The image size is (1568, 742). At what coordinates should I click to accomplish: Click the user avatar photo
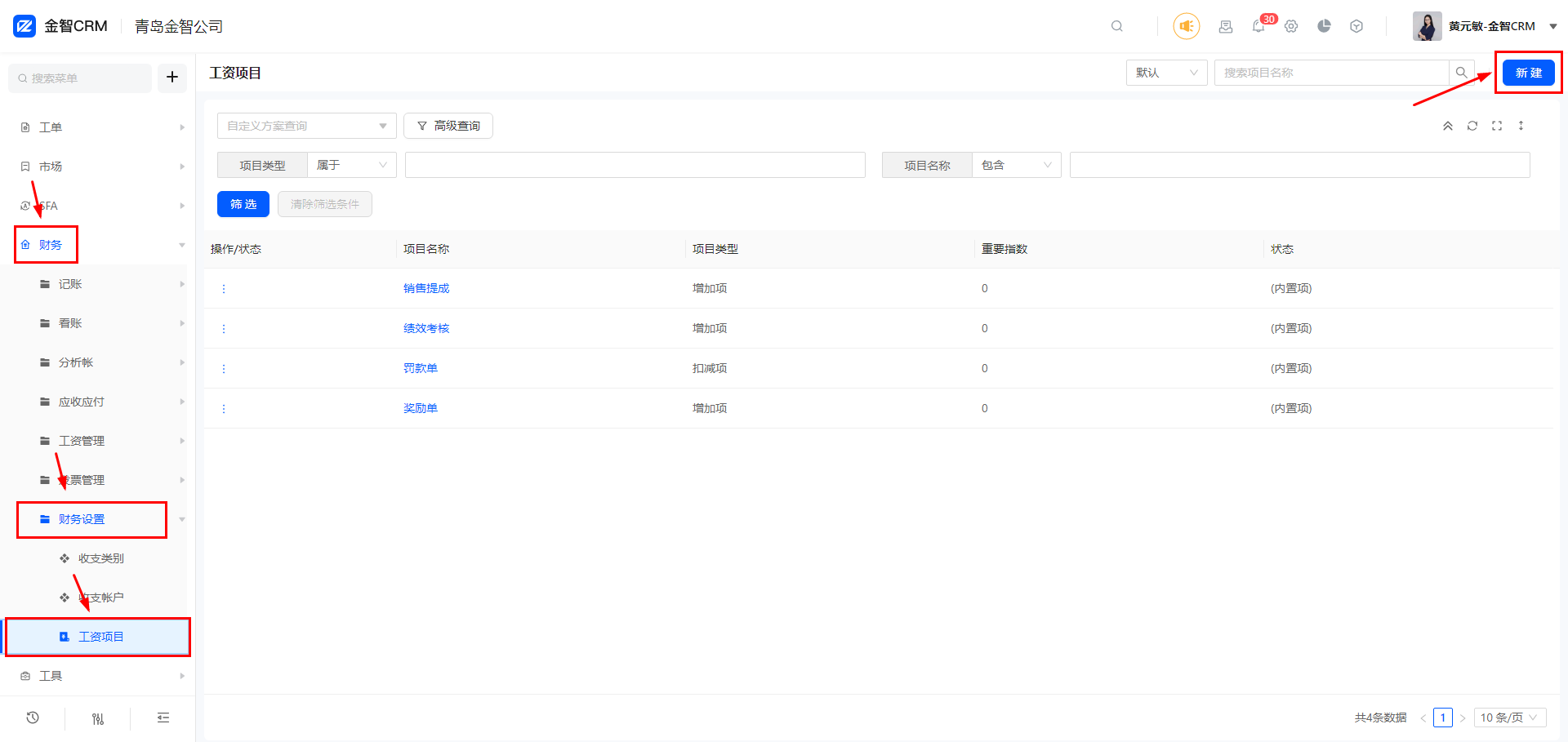[x=1428, y=26]
